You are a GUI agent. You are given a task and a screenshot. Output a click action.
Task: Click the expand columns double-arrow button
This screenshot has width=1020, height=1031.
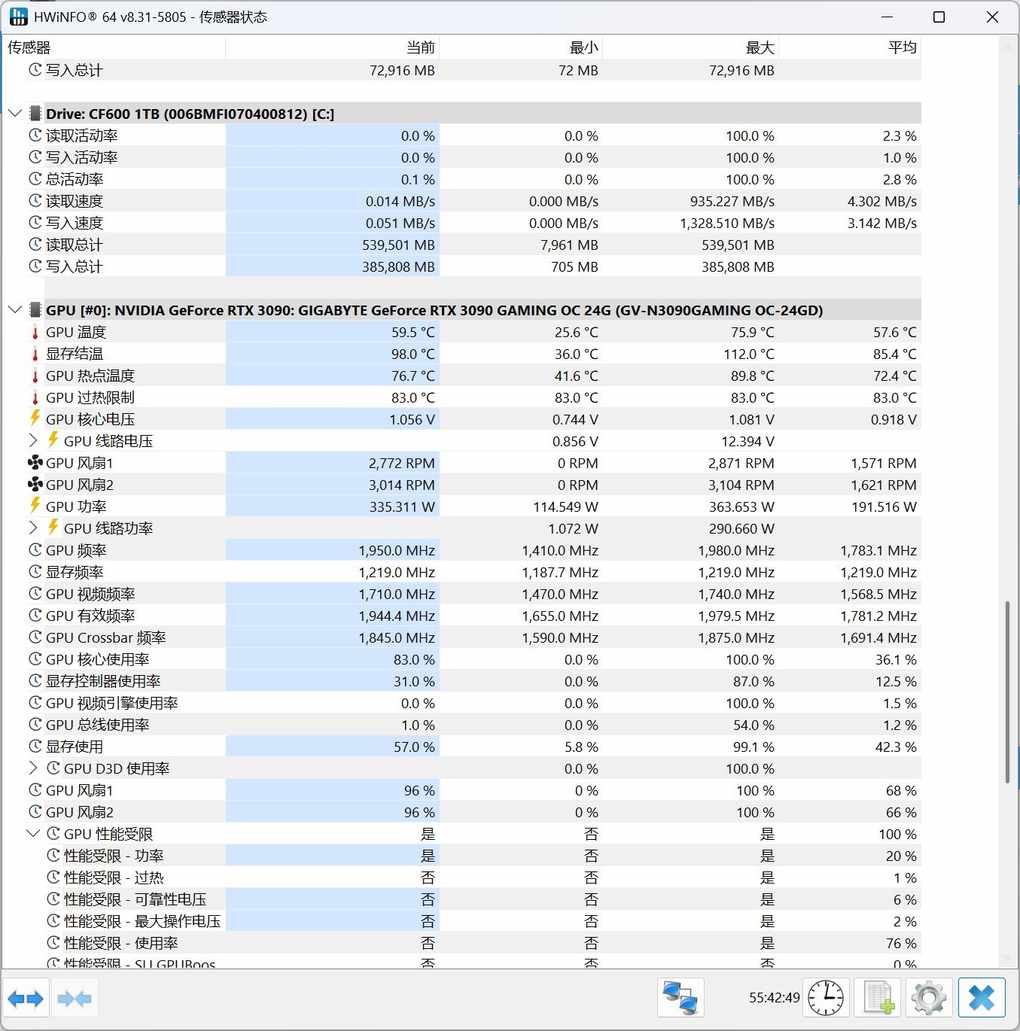[25, 998]
